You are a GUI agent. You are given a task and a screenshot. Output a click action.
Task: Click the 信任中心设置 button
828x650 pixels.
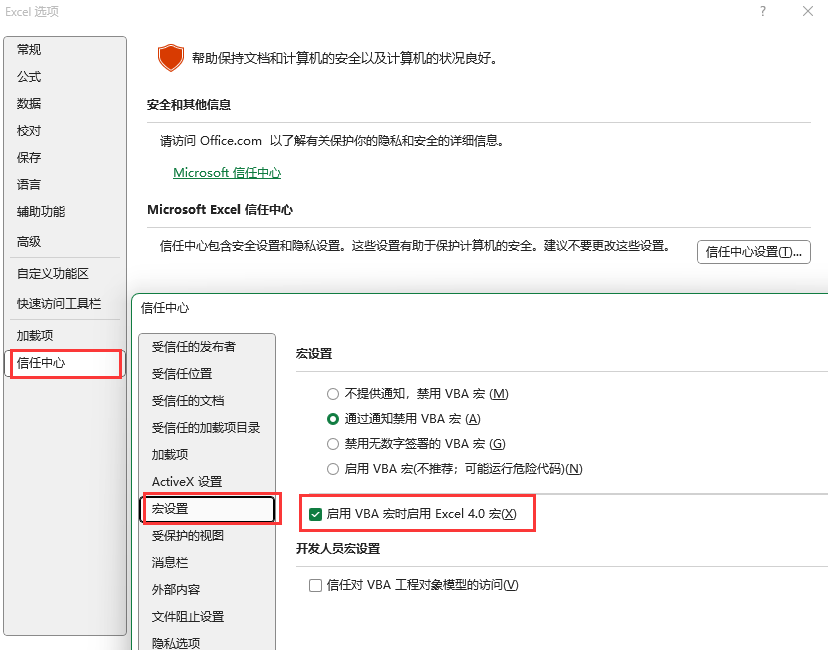coord(753,251)
